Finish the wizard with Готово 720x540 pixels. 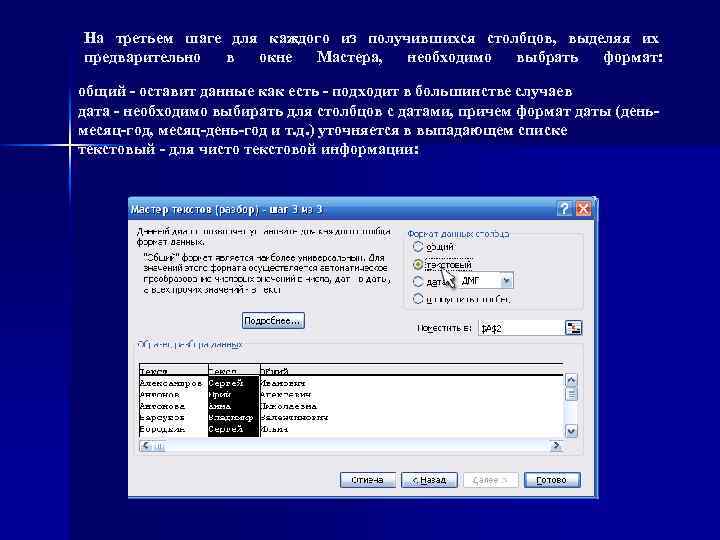pos(552,480)
